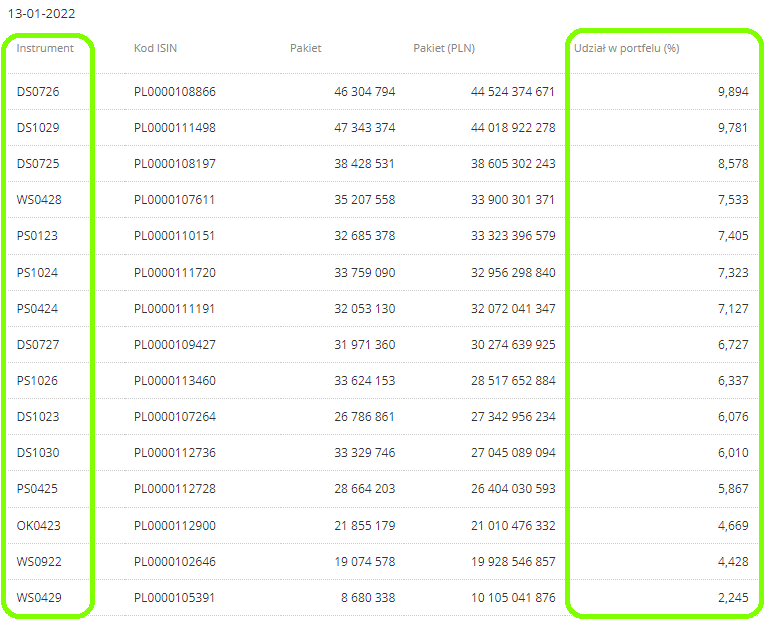
Task: Click the Pakiet column header
Action: 306,48
